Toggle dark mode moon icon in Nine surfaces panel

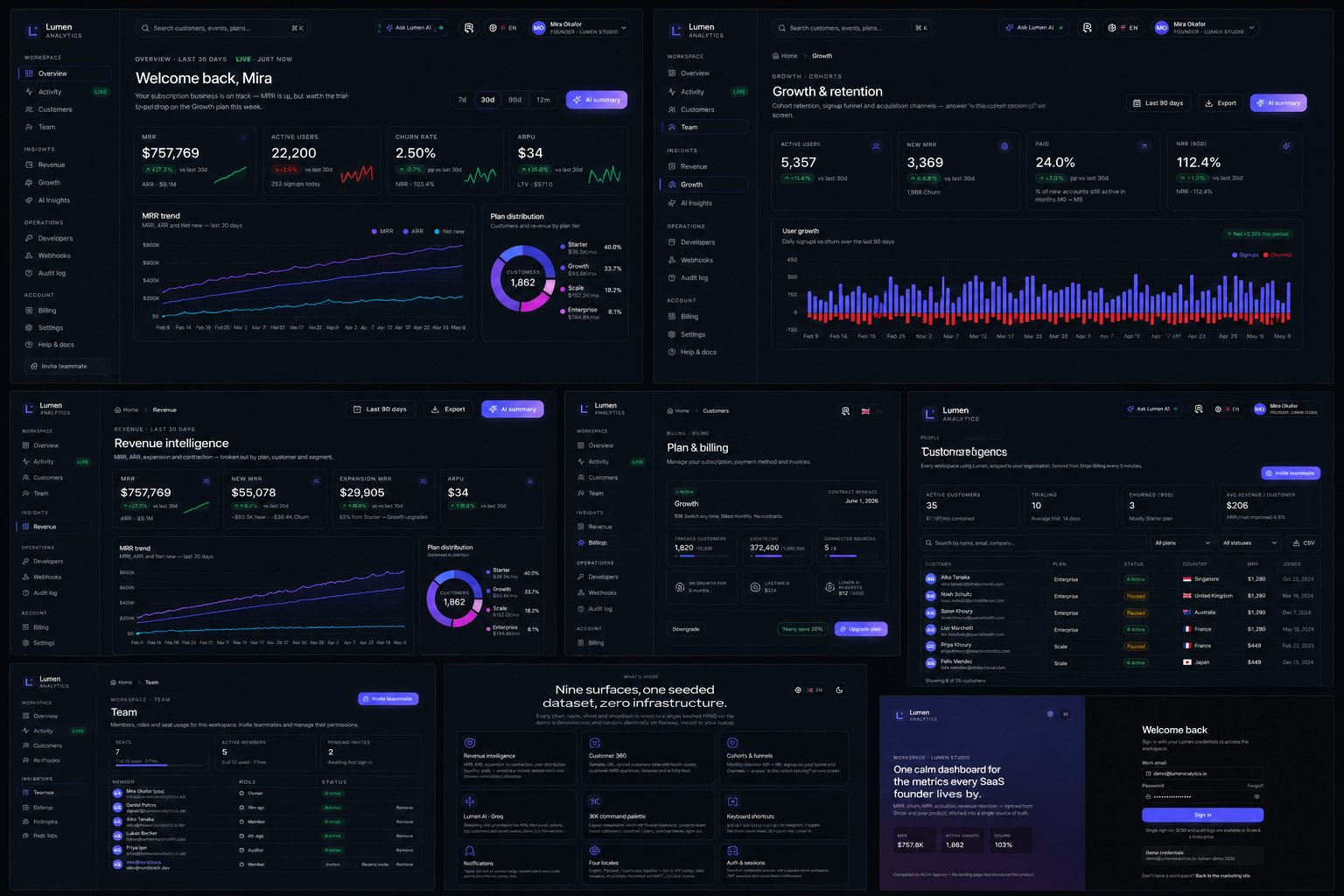[x=839, y=689]
